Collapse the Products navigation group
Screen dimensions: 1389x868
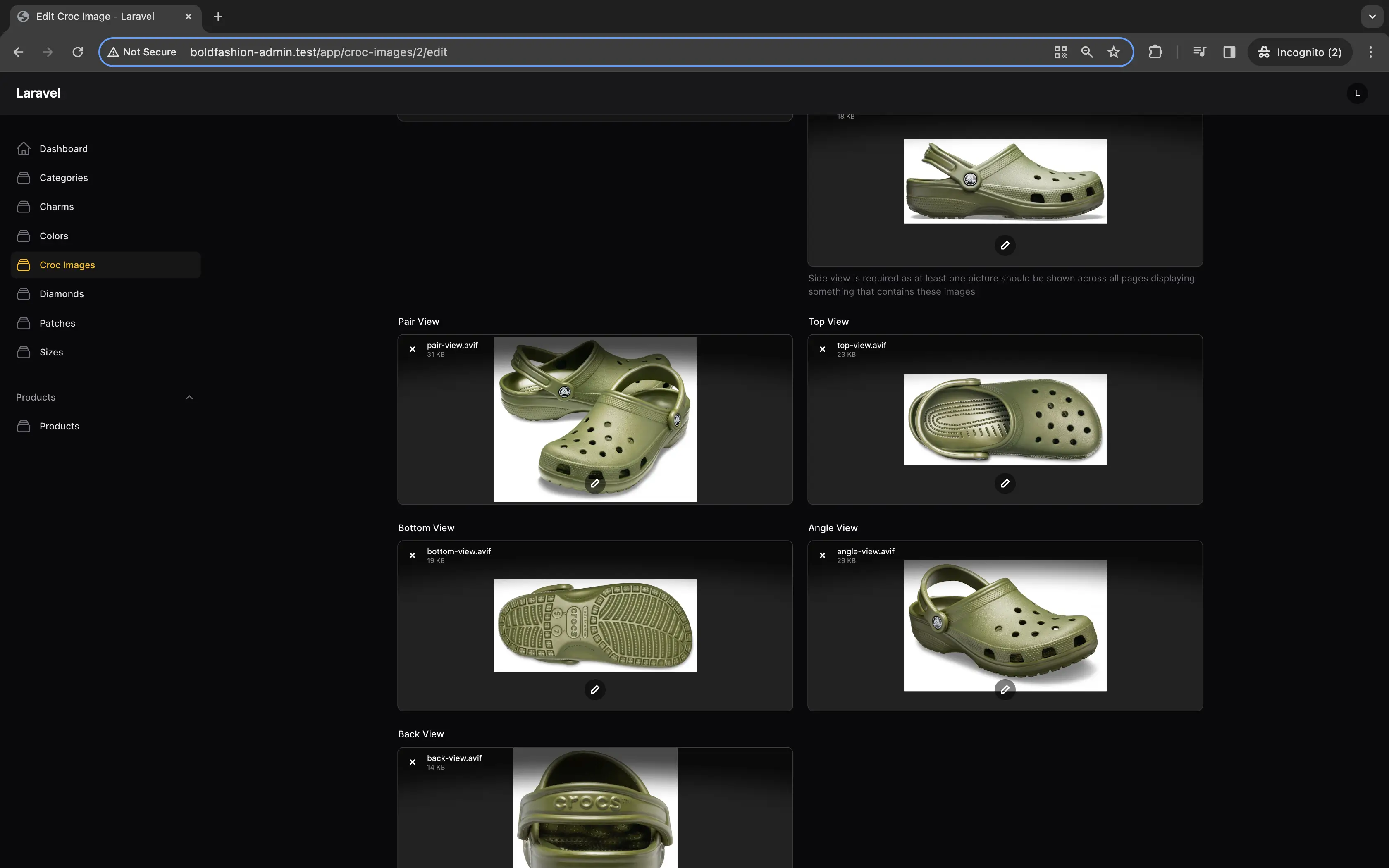189,397
